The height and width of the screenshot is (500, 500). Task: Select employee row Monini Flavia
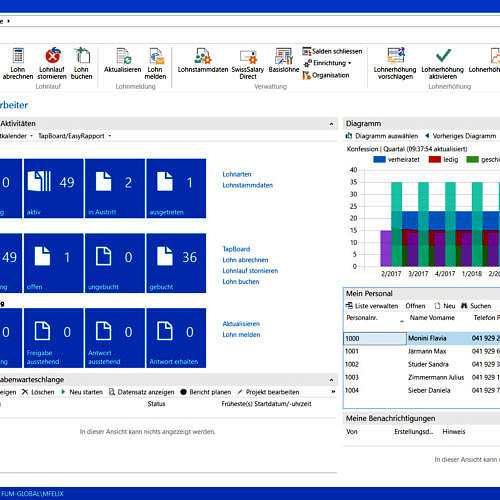[x=422, y=339]
